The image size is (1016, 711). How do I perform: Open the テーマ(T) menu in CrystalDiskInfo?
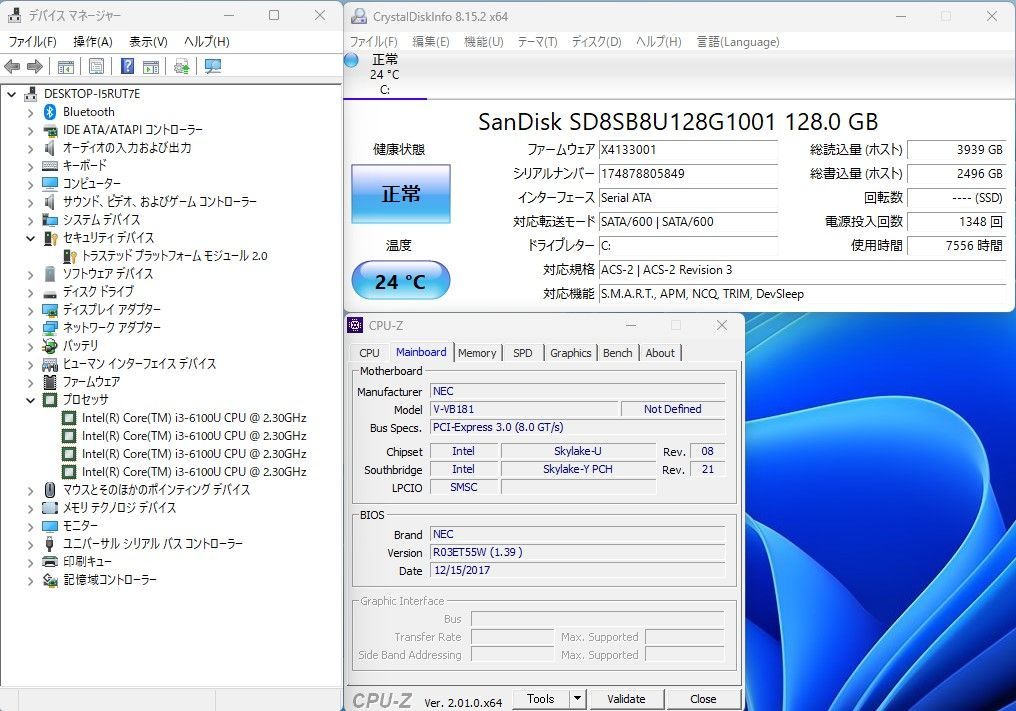[537, 41]
